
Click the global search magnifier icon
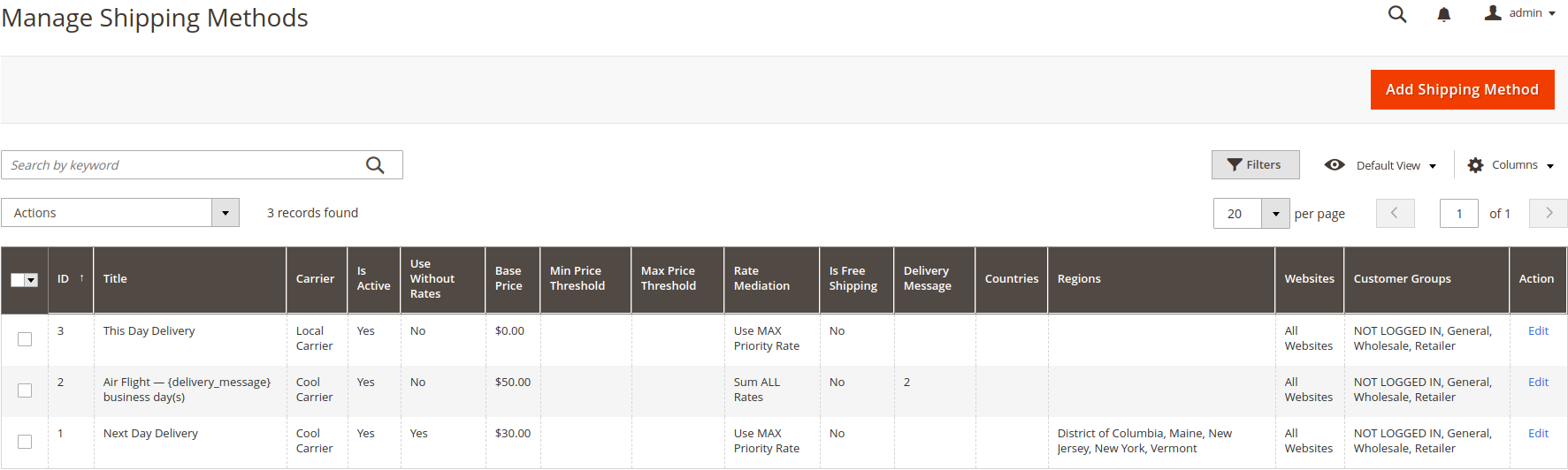point(1397,14)
